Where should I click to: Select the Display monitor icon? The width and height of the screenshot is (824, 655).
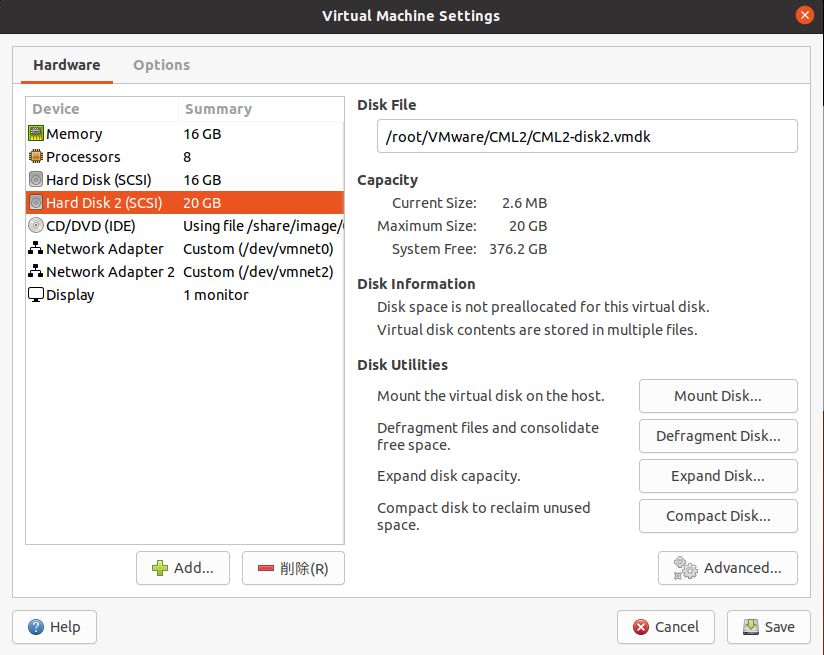pyautogui.click(x=35, y=294)
